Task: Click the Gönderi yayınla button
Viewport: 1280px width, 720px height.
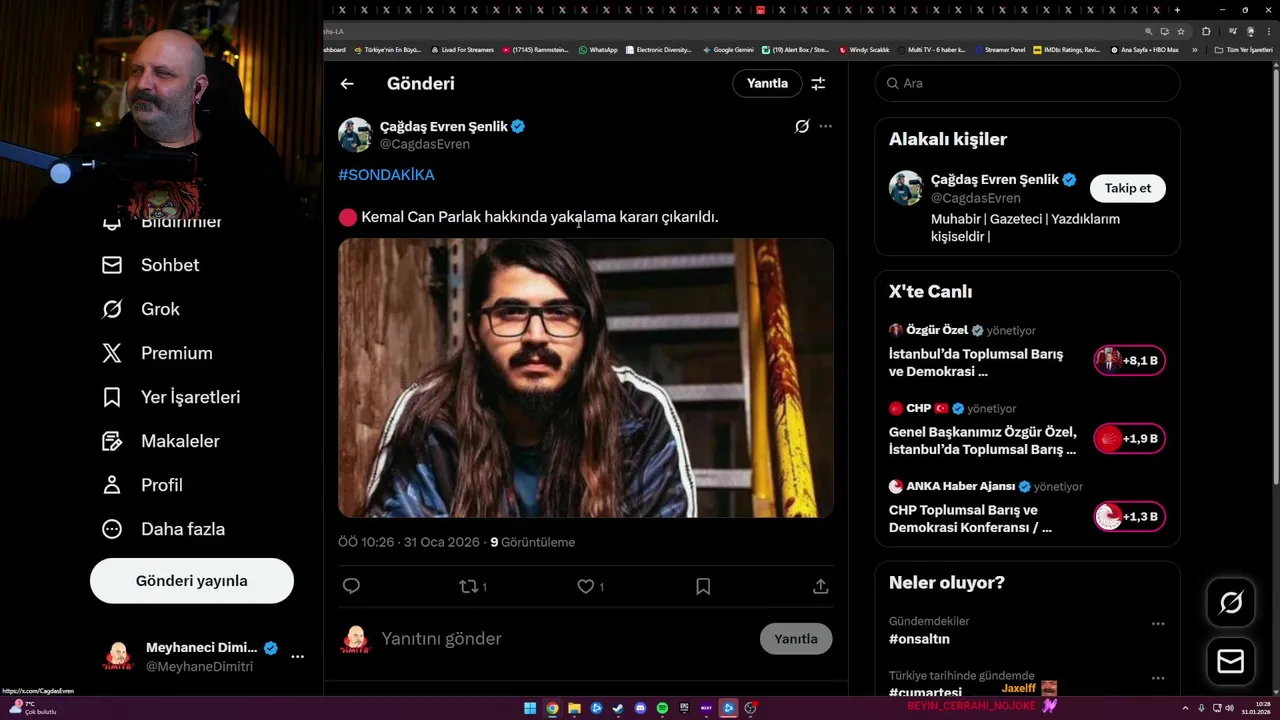Action: (192, 581)
